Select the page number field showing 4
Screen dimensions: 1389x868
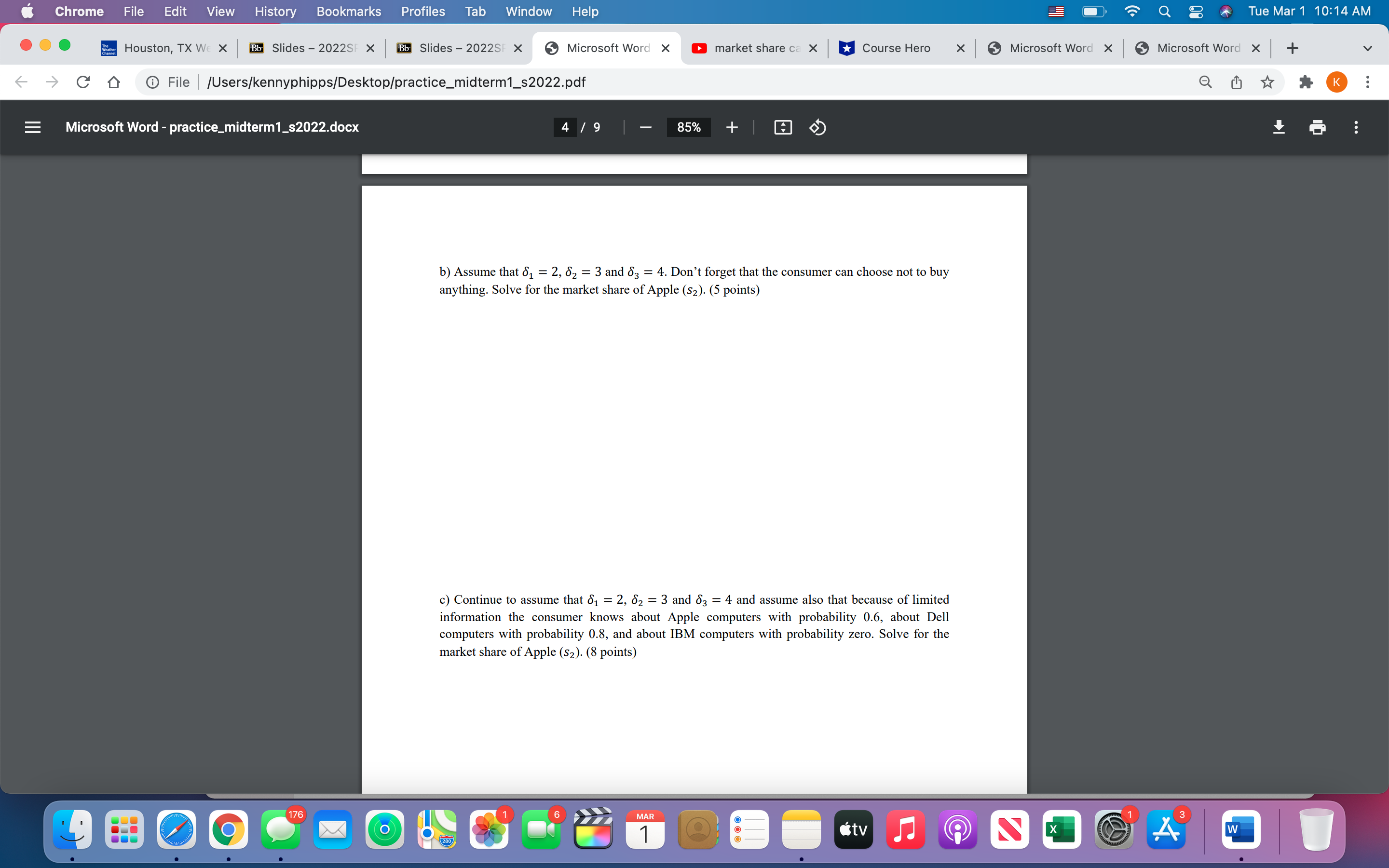[x=565, y=127]
